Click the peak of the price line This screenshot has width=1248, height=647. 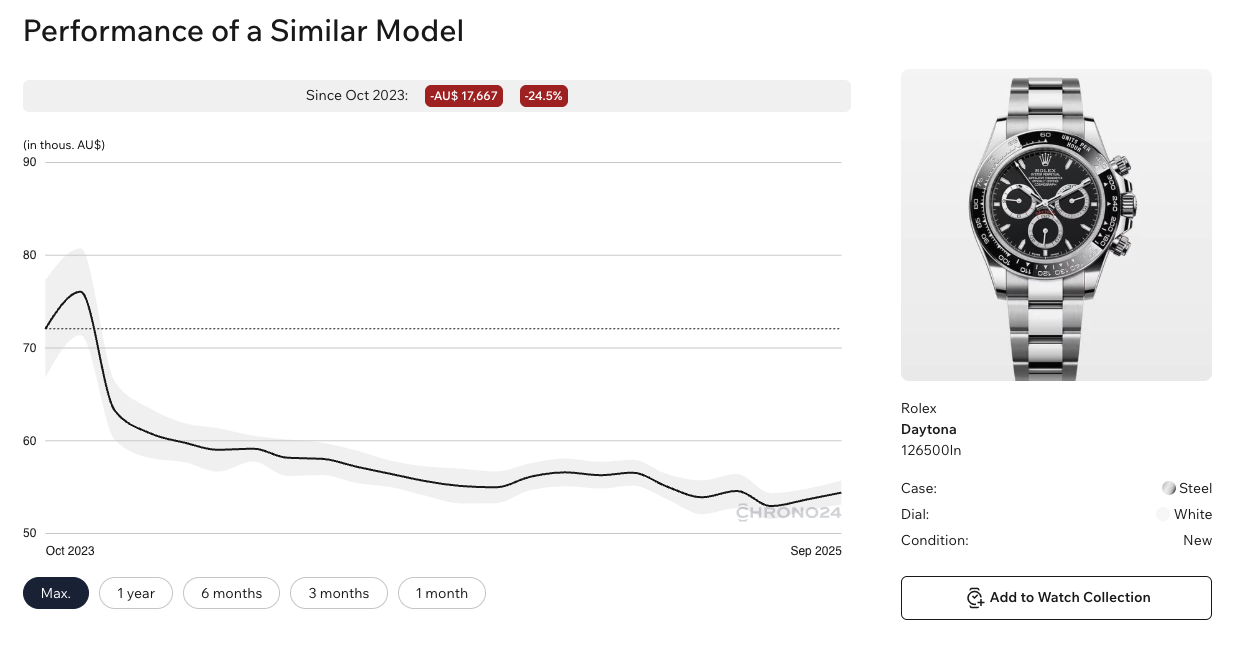(x=79, y=292)
